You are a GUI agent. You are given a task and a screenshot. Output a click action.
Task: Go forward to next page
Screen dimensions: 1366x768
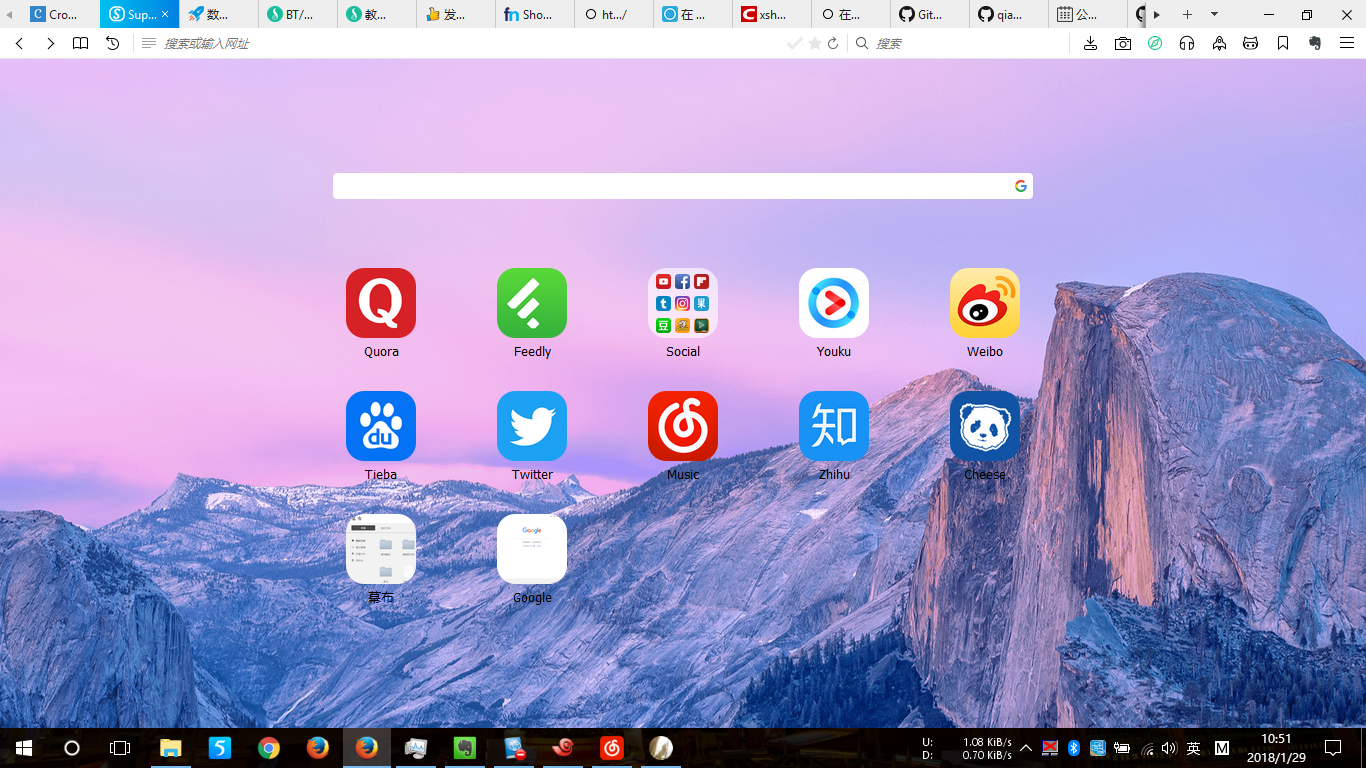pos(50,44)
